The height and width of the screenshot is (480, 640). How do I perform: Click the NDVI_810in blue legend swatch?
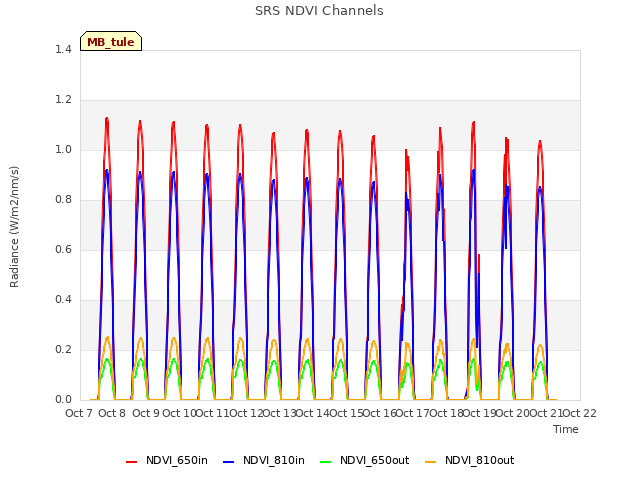229,461
